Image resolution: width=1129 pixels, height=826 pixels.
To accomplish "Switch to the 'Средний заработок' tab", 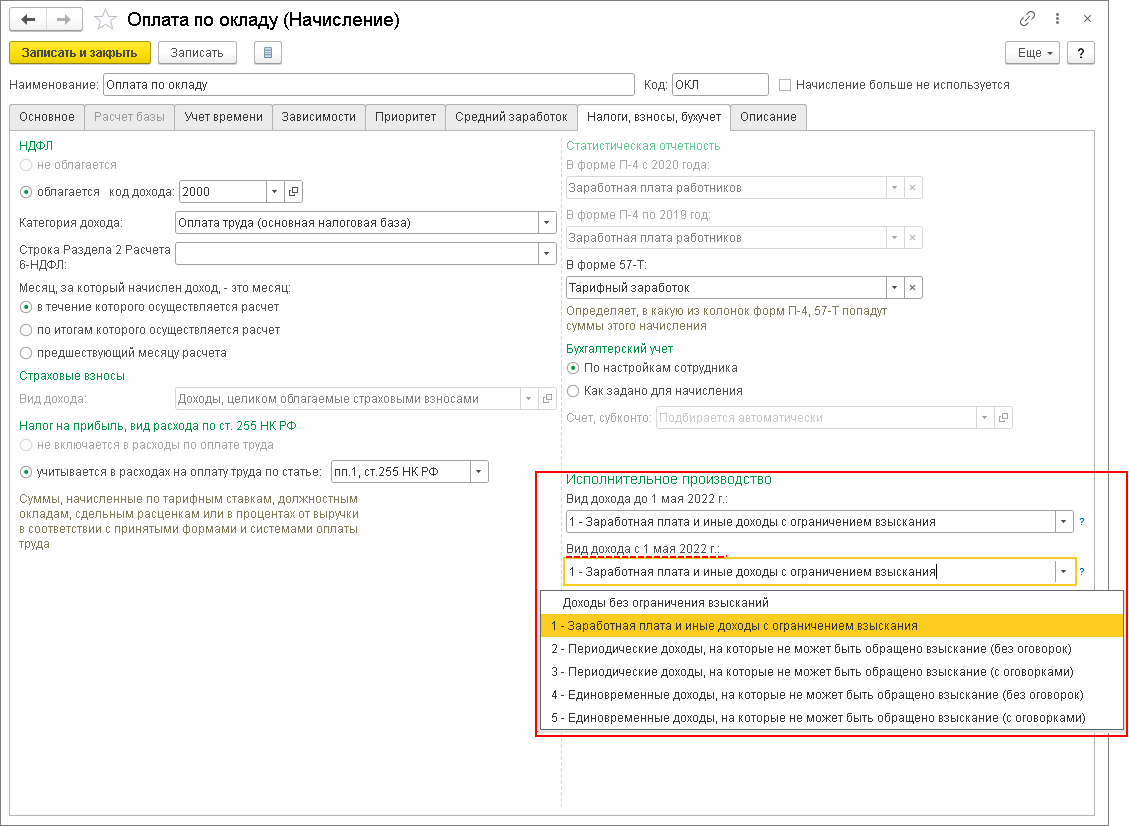I will (511, 117).
